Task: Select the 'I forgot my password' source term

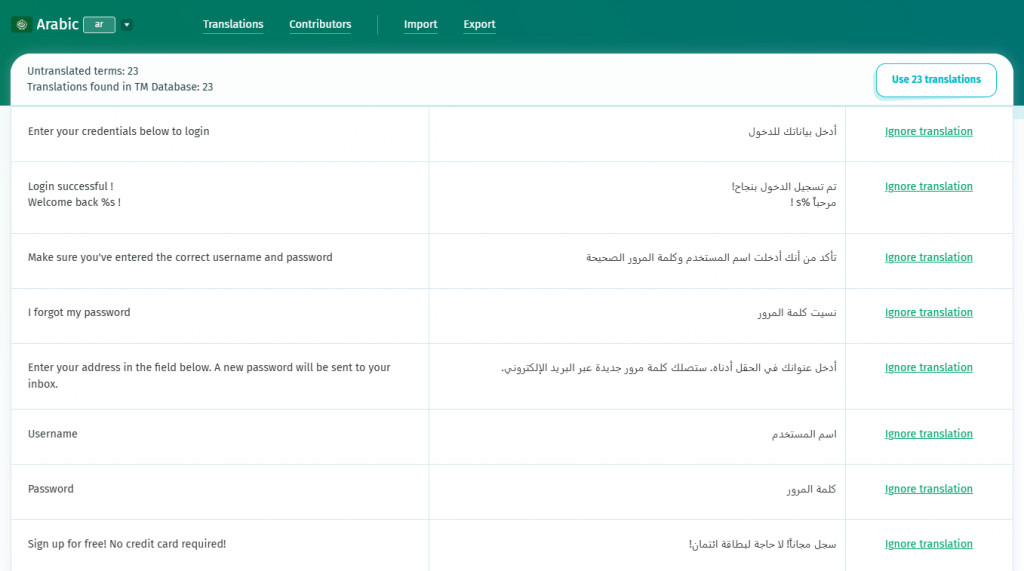Action: point(79,312)
